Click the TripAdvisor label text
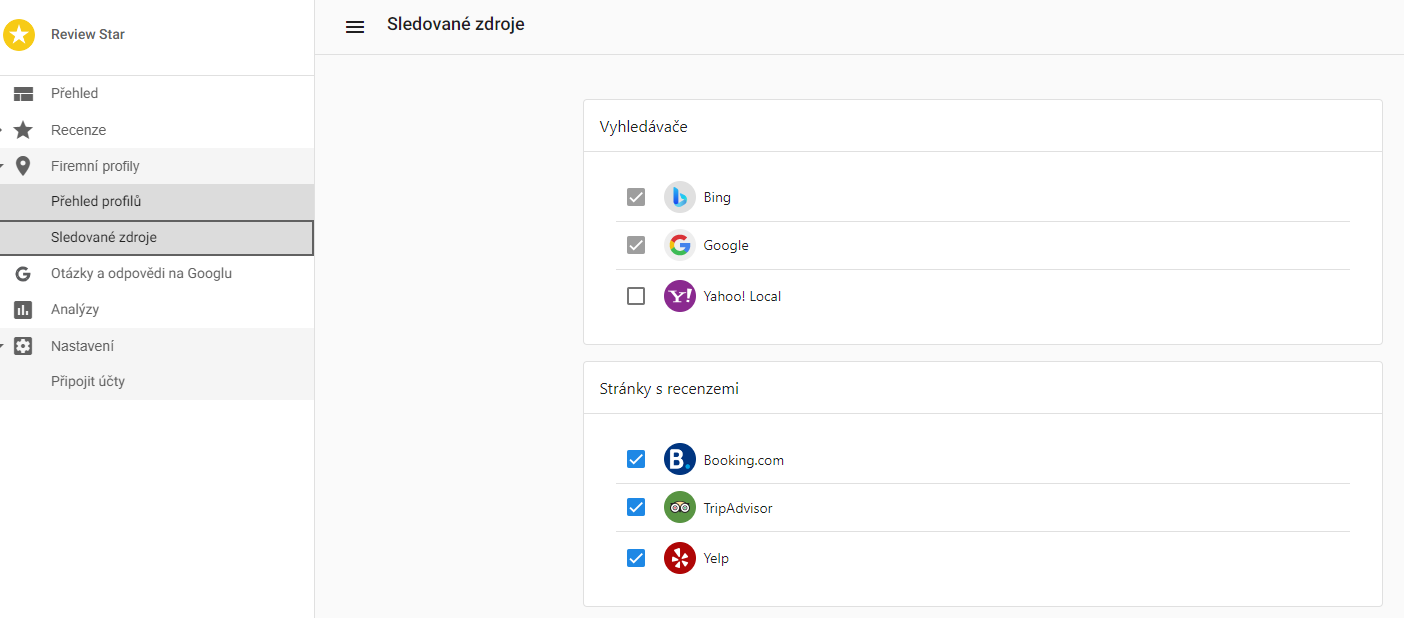 [x=738, y=508]
